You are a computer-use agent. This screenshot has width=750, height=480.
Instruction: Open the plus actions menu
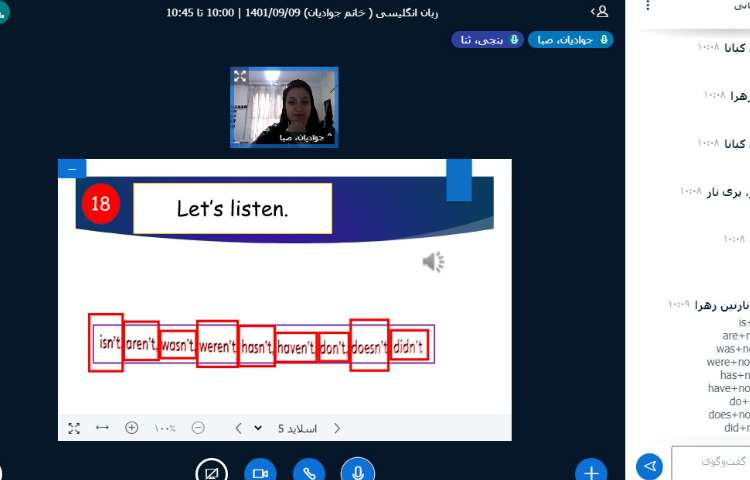point(591,471)
